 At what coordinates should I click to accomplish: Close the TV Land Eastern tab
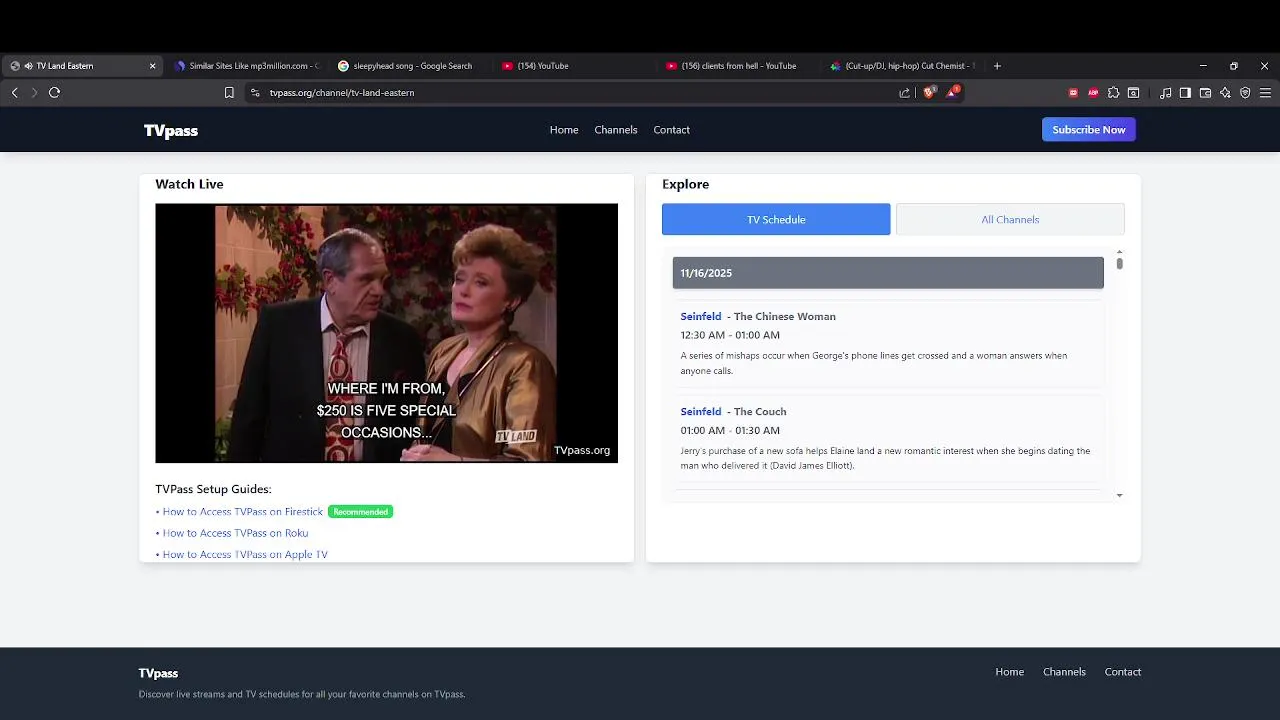[152, 66]
